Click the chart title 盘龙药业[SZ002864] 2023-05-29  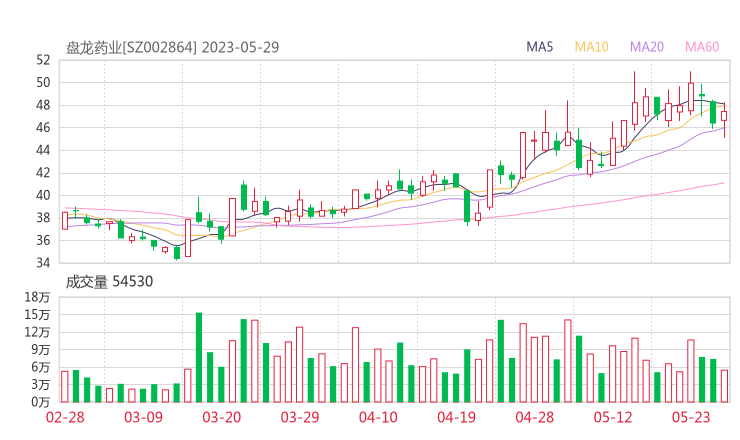(172, 47)
